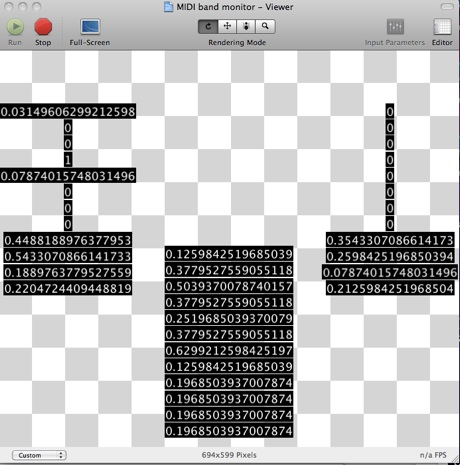Image resolution: width=460 pixels, height=465 pixels.
Task: Select the magnifier rendering mode icon
Action: (265, 26)
